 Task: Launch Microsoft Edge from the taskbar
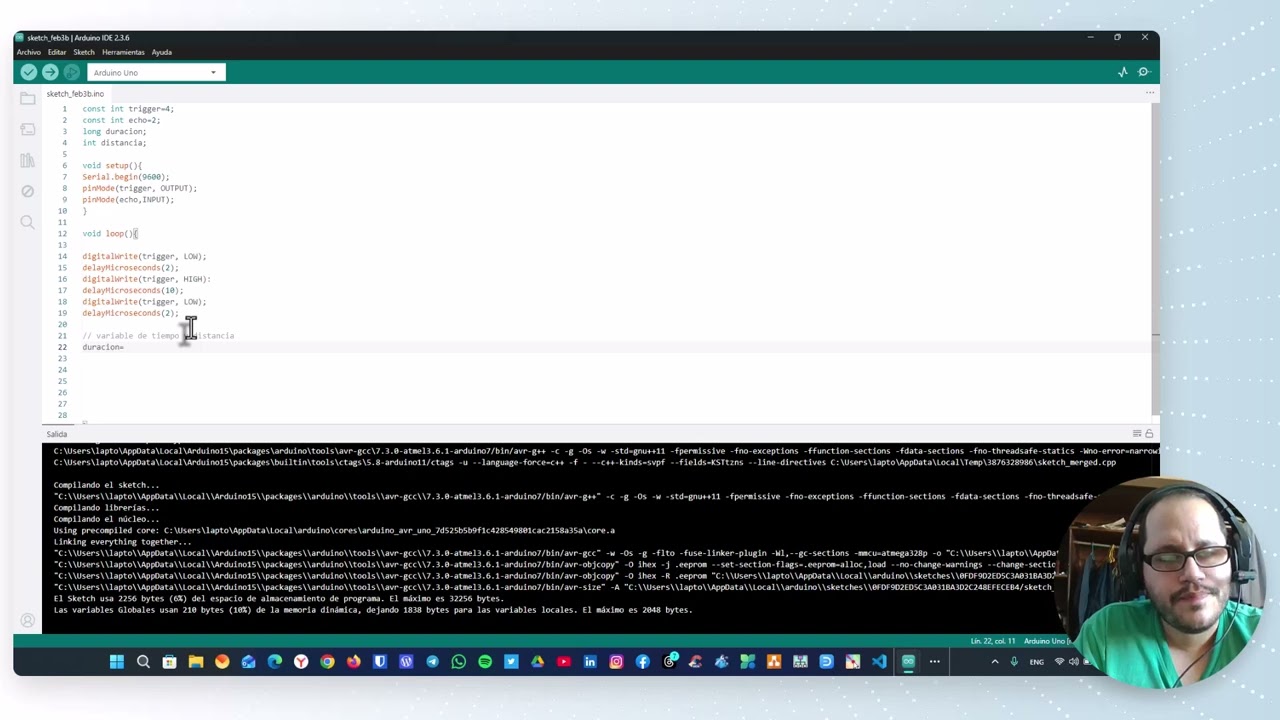(275, 661)
